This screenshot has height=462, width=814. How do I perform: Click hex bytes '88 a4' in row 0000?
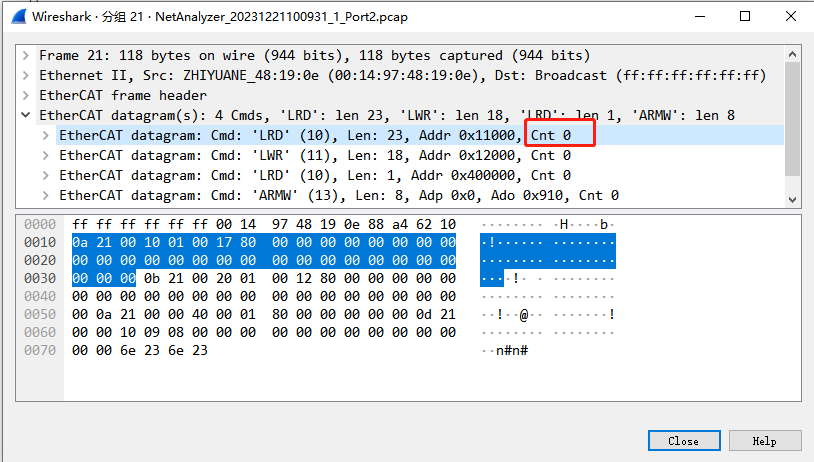388,224
